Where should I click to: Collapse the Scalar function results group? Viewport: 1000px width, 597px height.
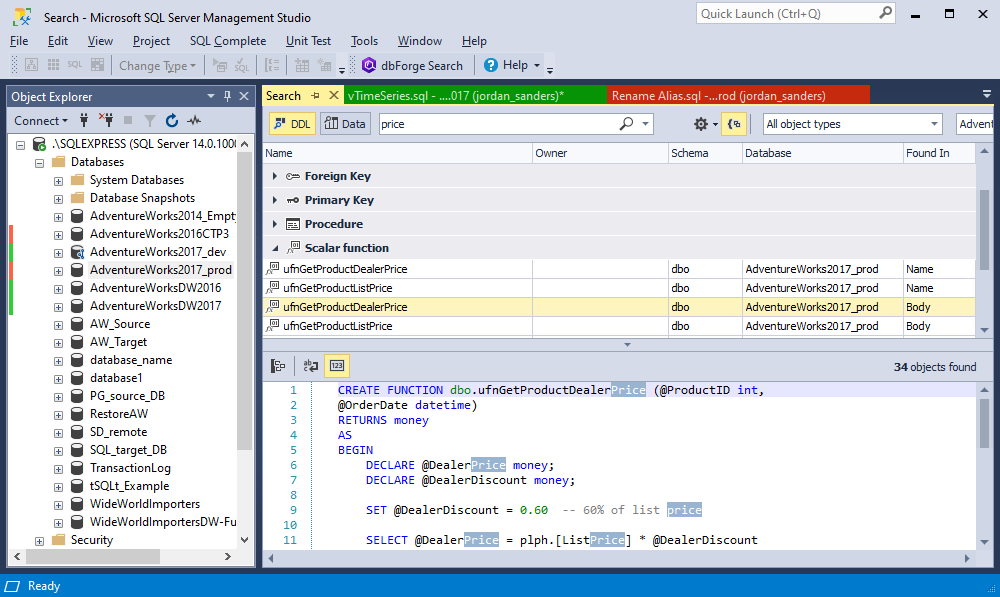point(275,248)
